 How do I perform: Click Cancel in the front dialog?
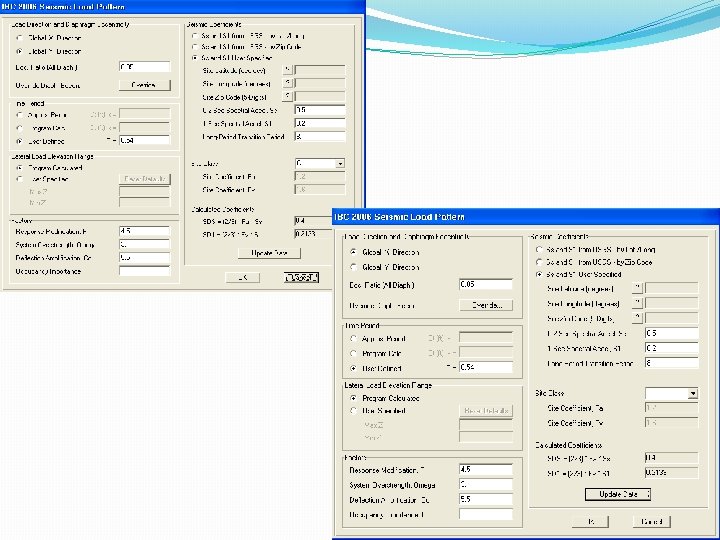tap(651, 522)
